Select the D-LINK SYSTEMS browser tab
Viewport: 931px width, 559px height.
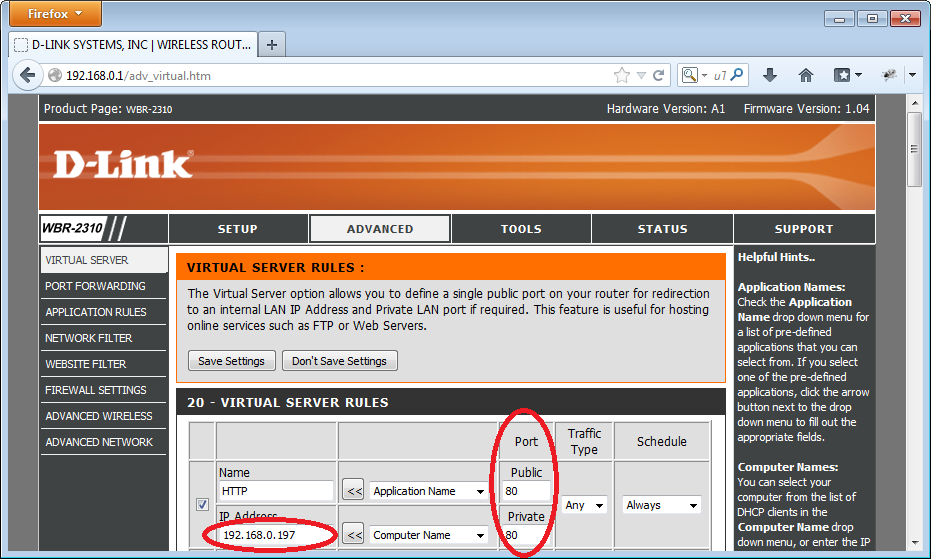click(134, 45)
